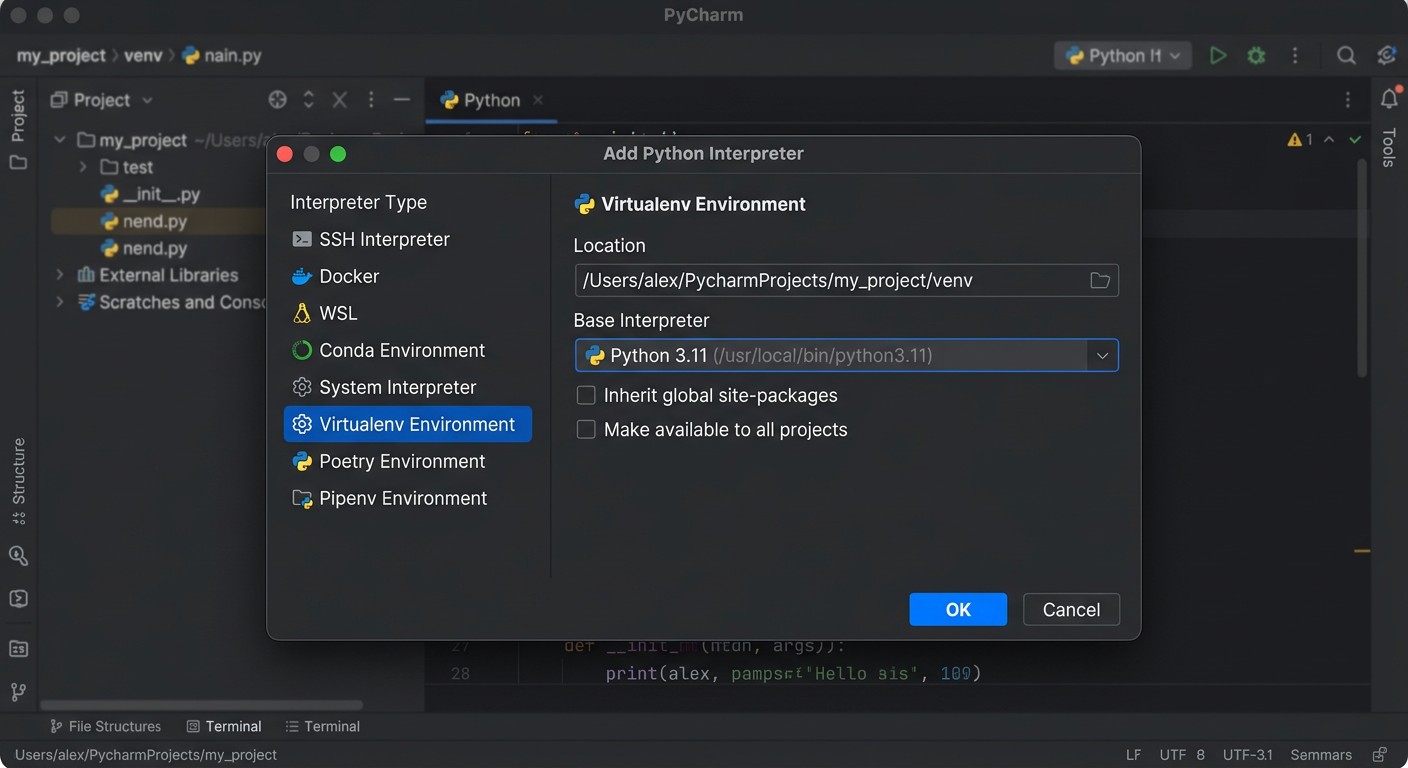Enable Inherit global site-packages
Screen dimensions: 1408x768
(x=586, y=396)
